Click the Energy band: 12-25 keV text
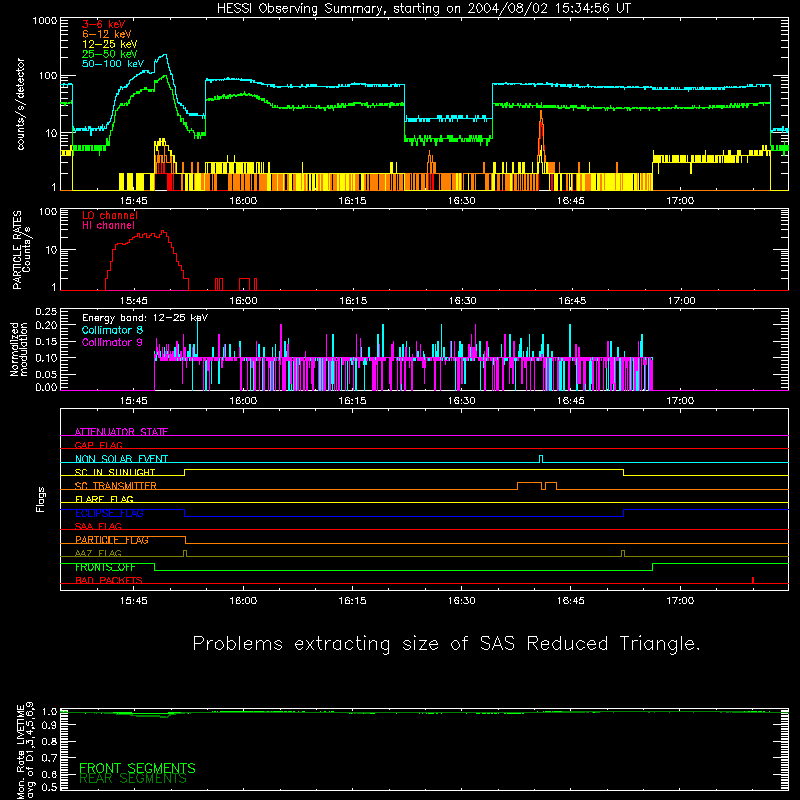 tap(145, 318)
